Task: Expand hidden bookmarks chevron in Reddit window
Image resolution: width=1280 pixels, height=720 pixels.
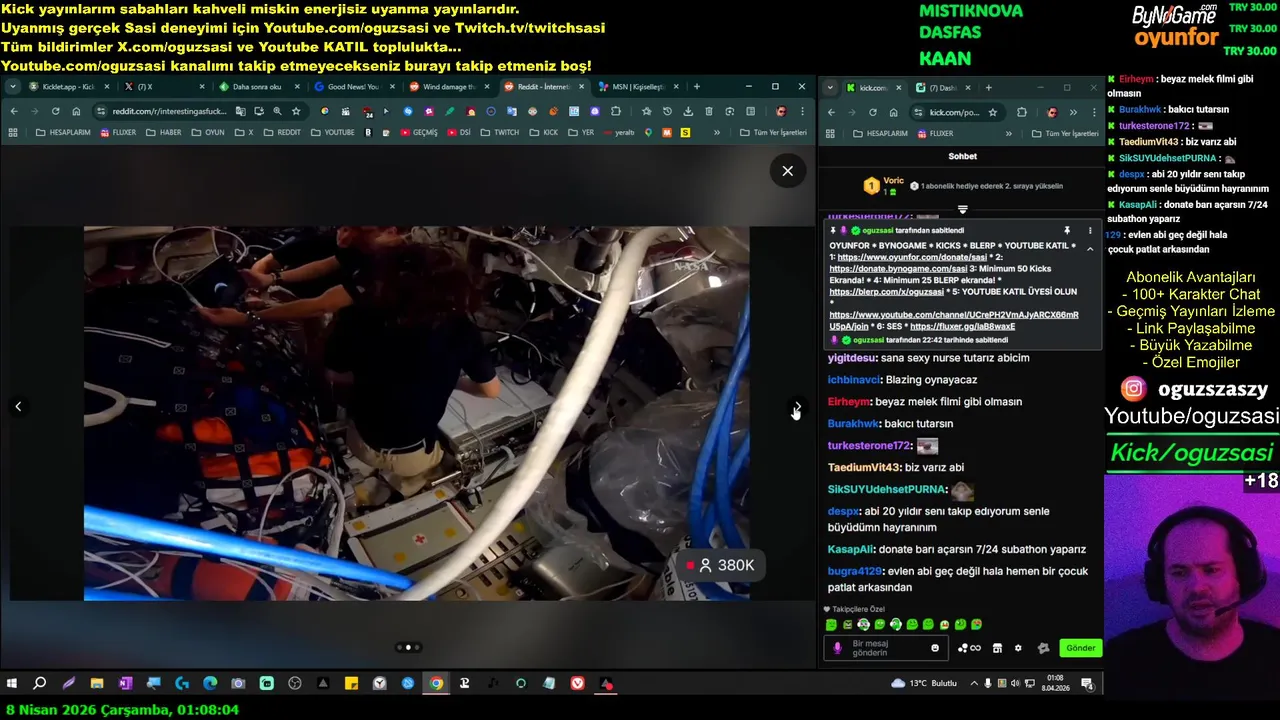Action: [x=716, y=132]
